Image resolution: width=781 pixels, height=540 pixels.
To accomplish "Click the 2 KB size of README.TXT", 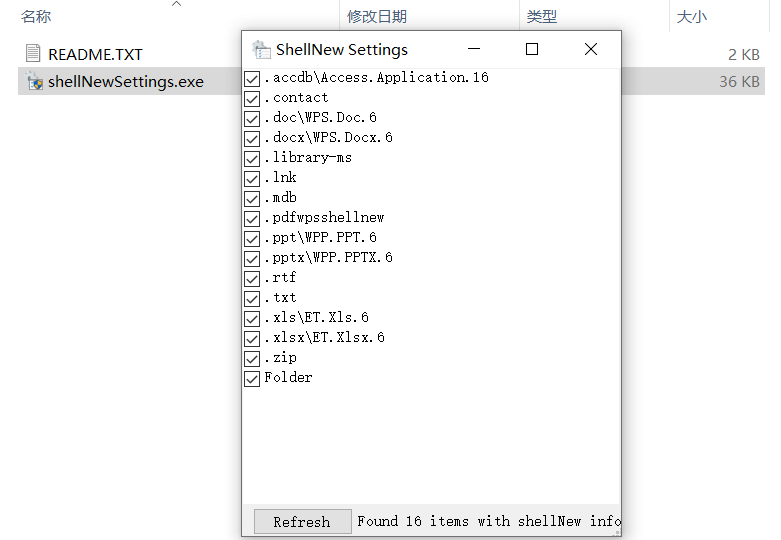I will [x=744, y=54].
